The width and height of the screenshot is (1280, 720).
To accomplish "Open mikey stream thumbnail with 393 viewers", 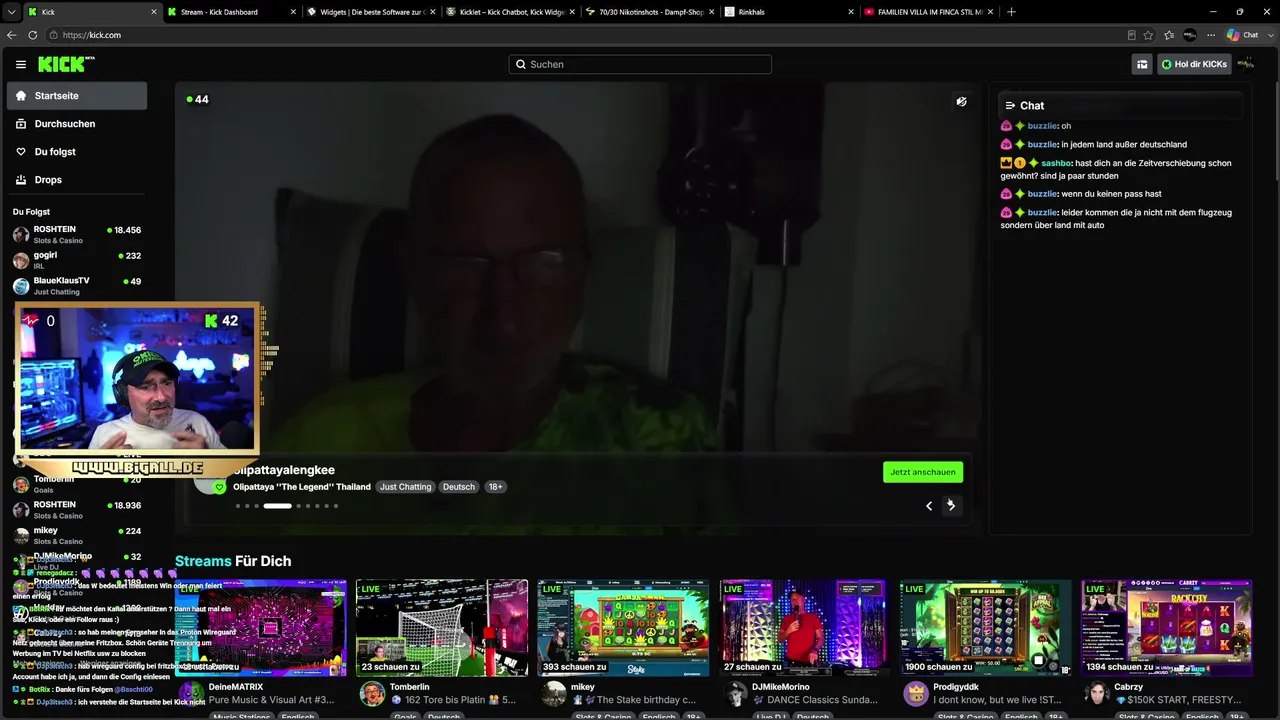I will [x=623, y=627].
